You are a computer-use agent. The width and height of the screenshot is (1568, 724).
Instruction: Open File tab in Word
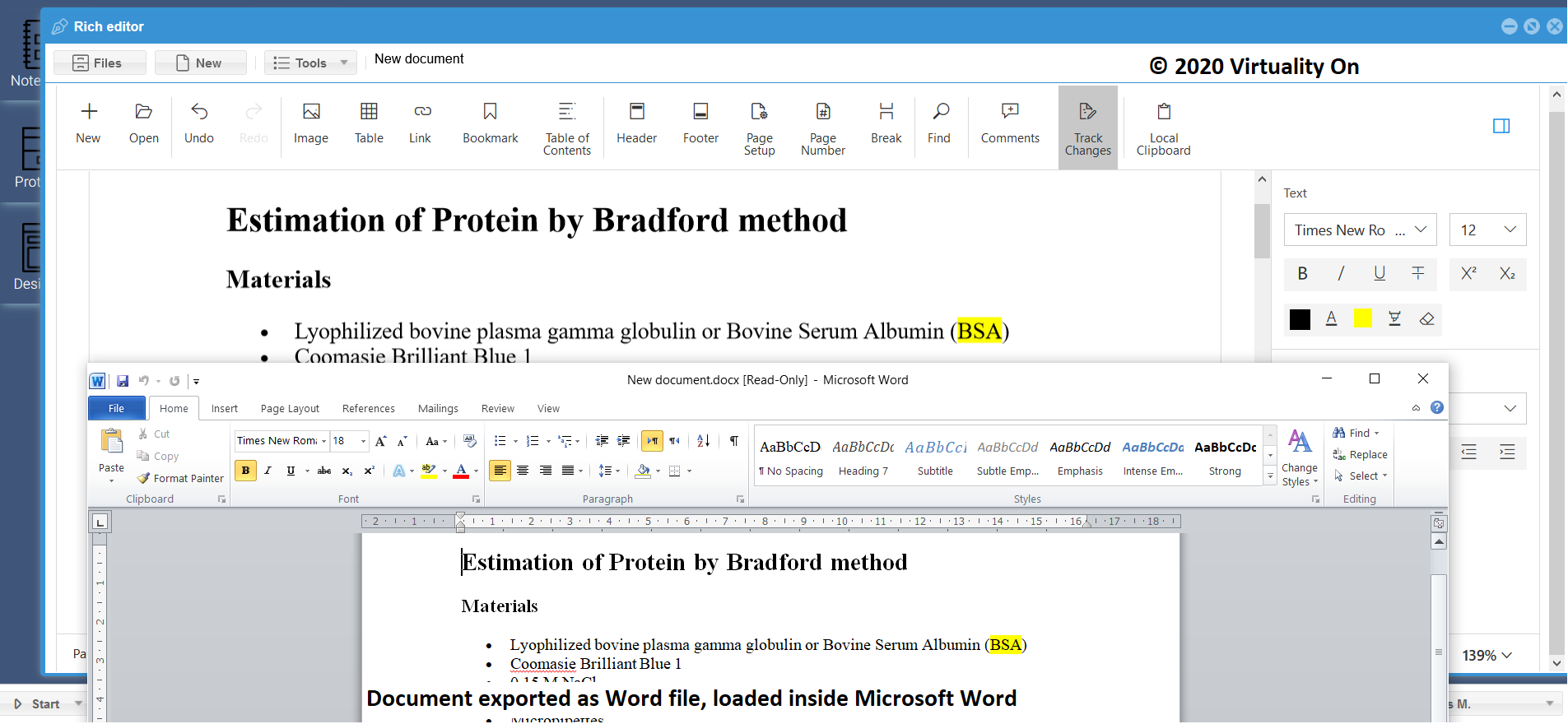(117, 408)
